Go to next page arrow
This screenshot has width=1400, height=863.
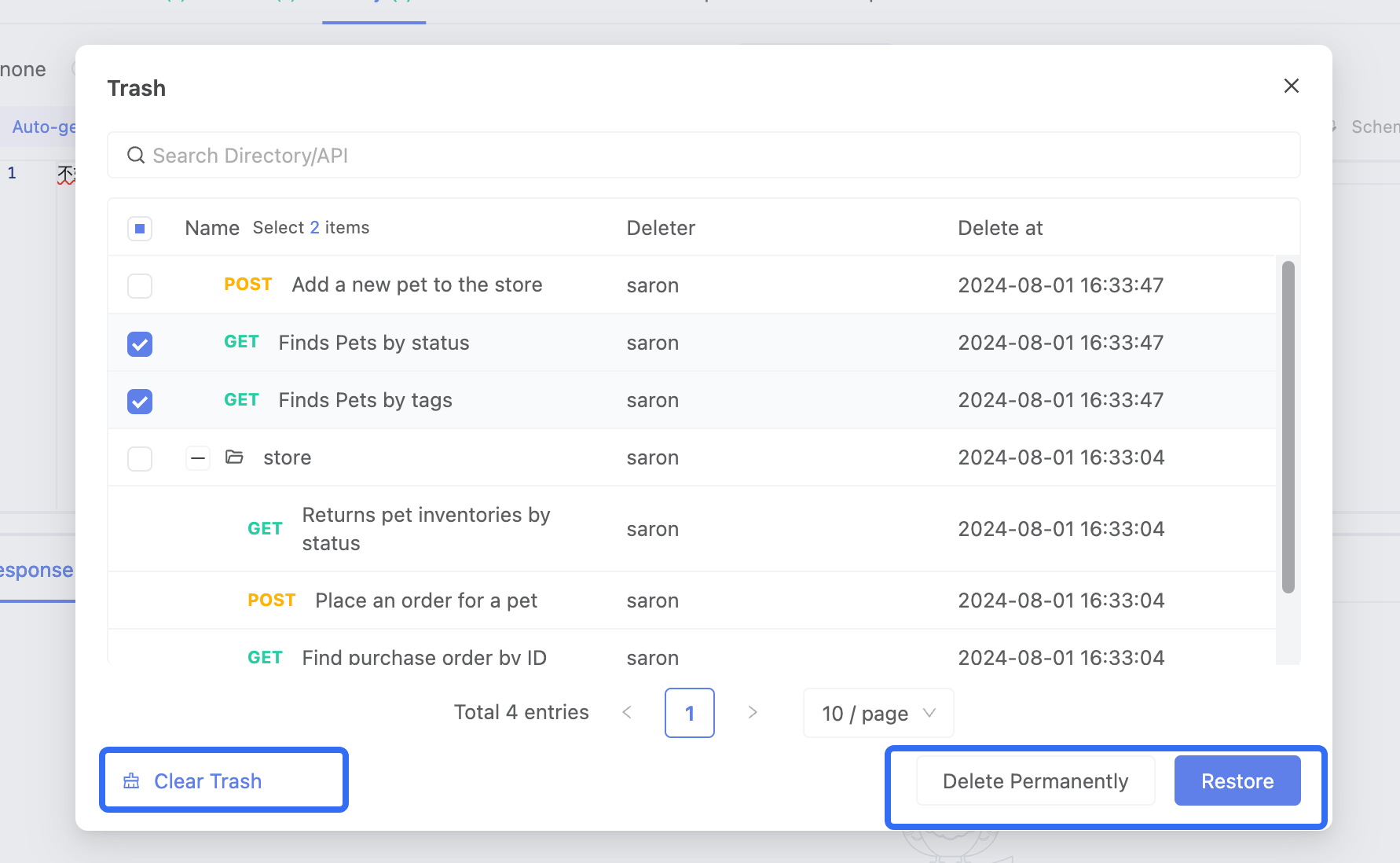pyautogui.click(x=753, y=712)
